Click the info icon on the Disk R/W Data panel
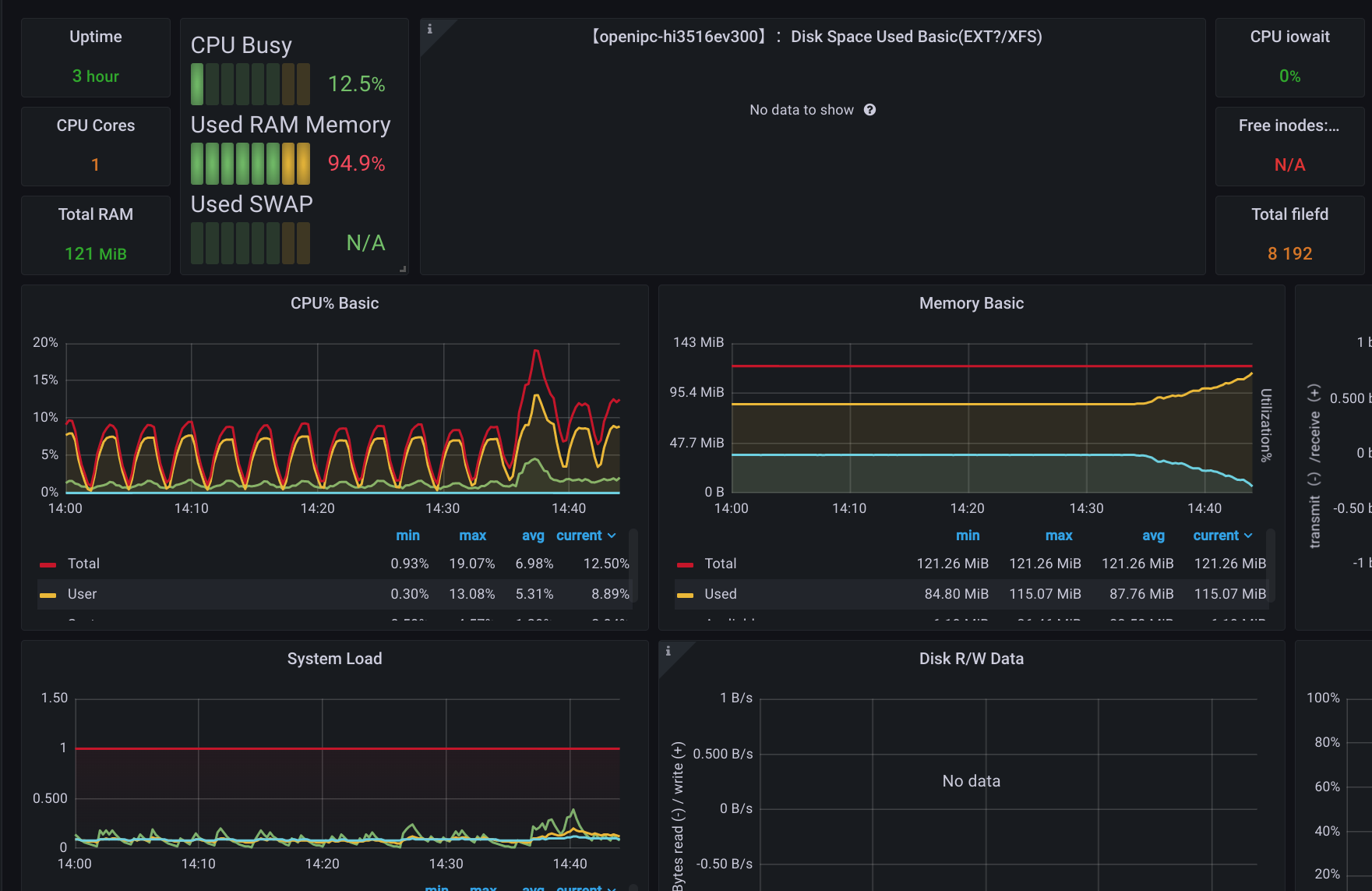This screenshot has width=1372, height=891. (668, 649)
